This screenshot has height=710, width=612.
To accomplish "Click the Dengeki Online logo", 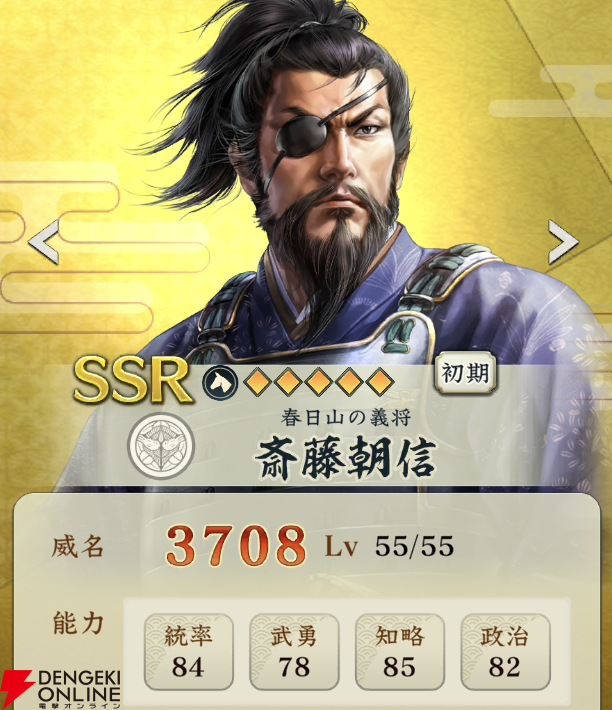I will point(61,689).
